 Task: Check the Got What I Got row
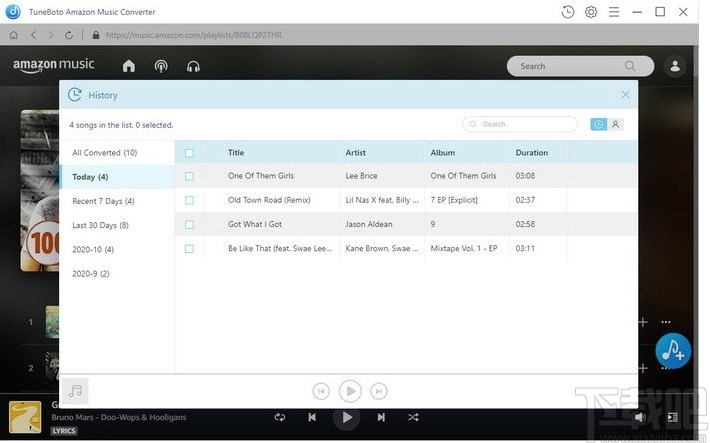(189, 224)
